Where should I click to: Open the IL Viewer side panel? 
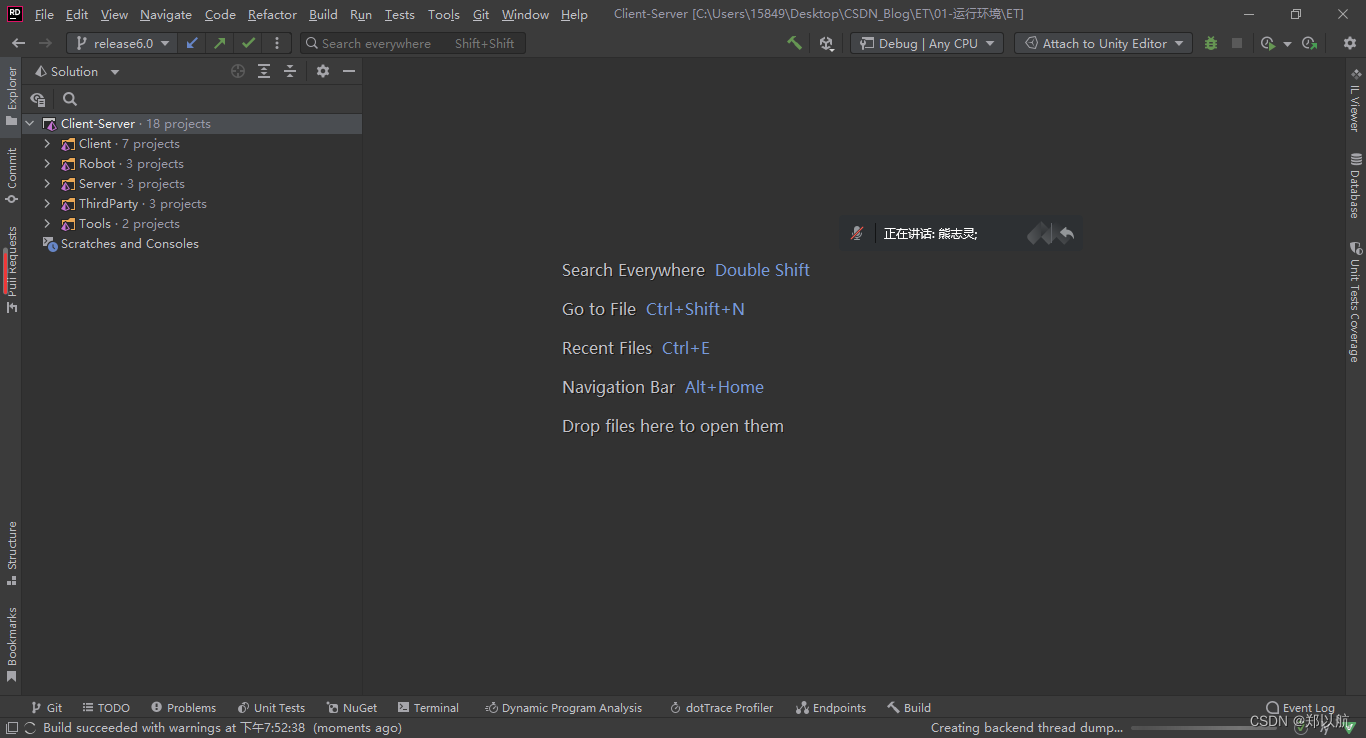click(1355, 100)
